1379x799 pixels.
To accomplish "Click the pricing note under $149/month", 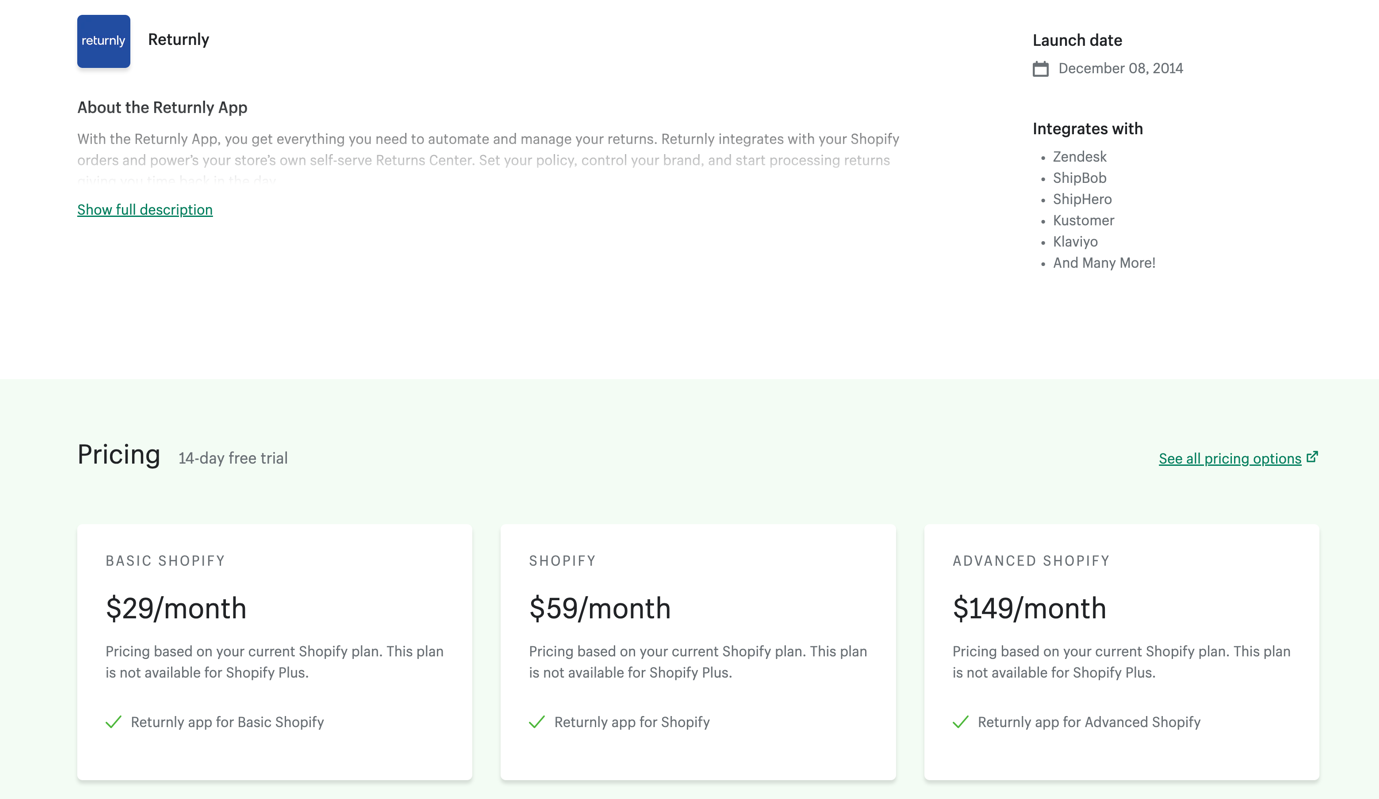I will click(1122, 662).
